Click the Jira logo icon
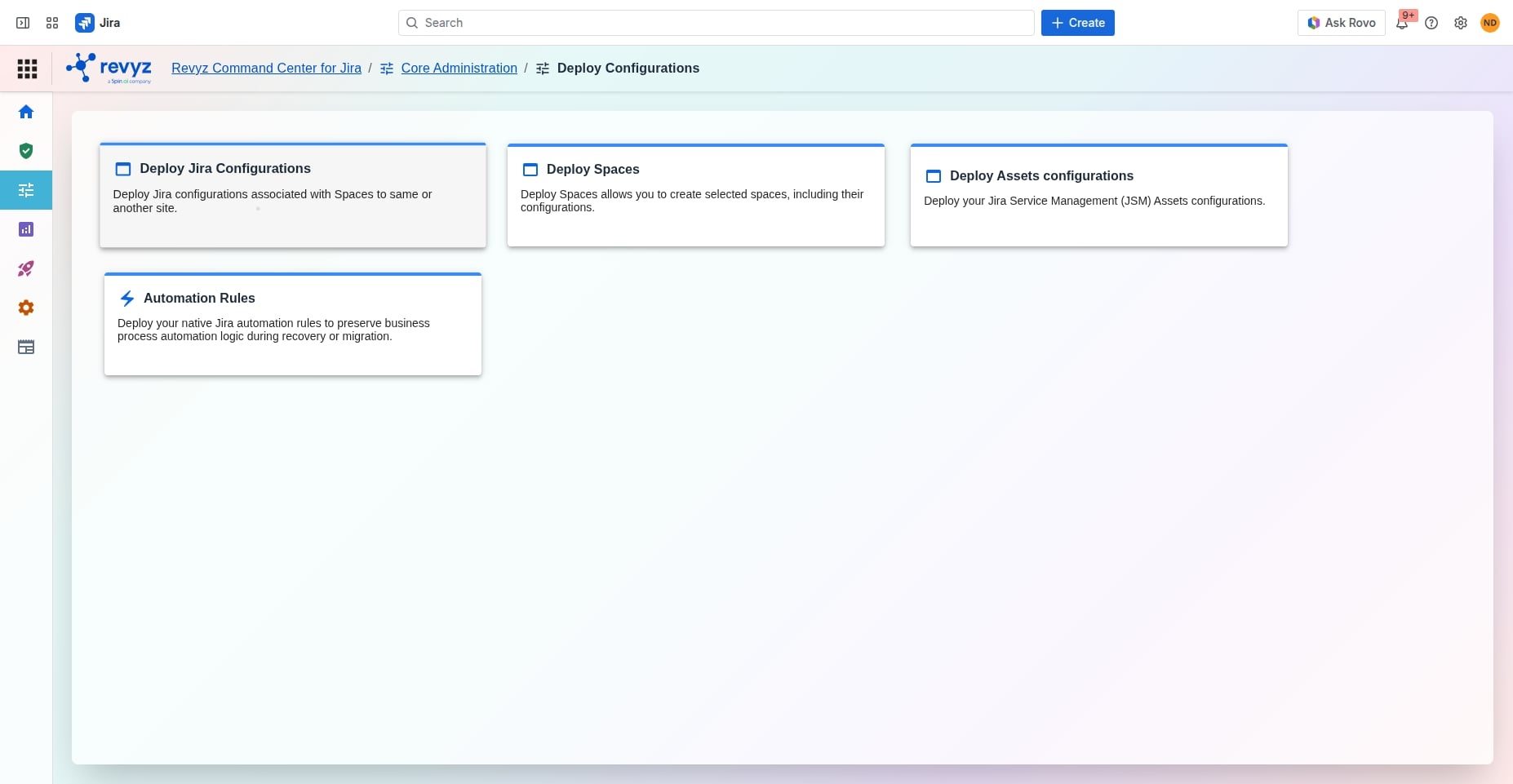The height and width of the screenshot is (784, 1513). point(84,23)
